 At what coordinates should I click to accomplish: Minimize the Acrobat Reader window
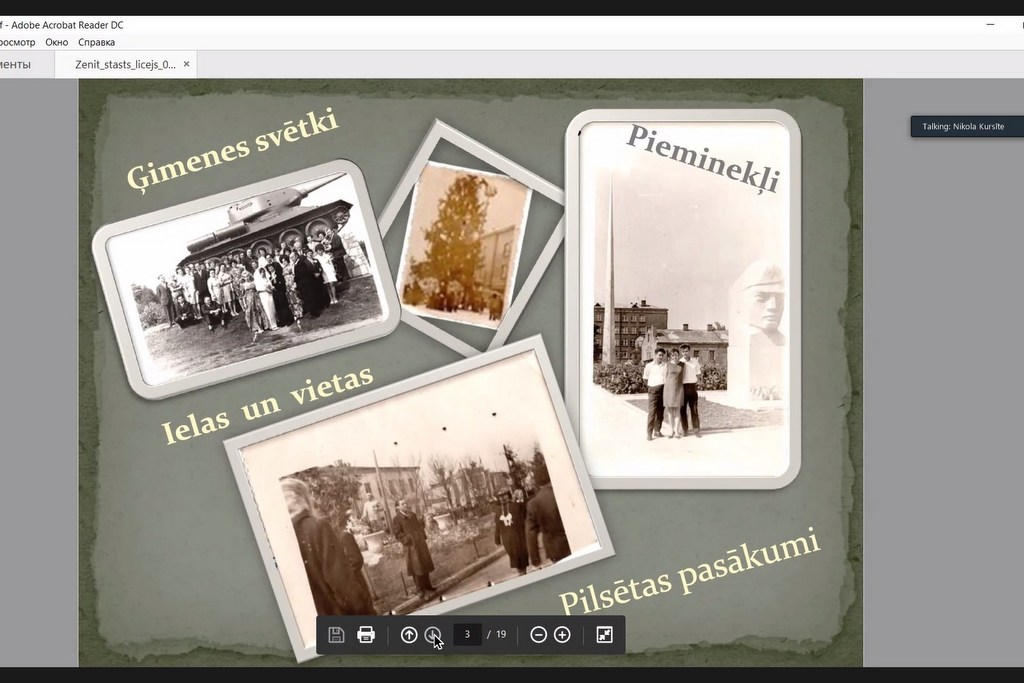(990, 24)
